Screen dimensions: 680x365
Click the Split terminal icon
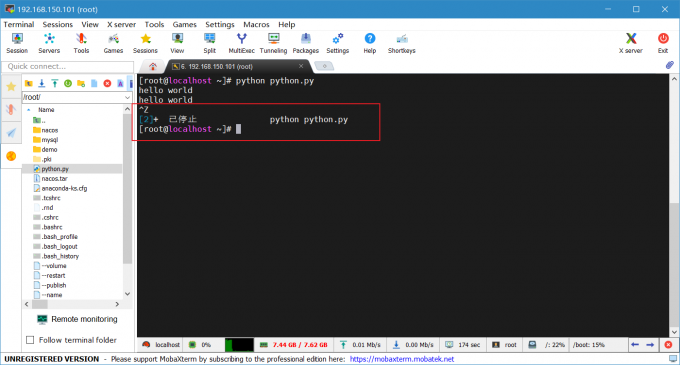209,43
